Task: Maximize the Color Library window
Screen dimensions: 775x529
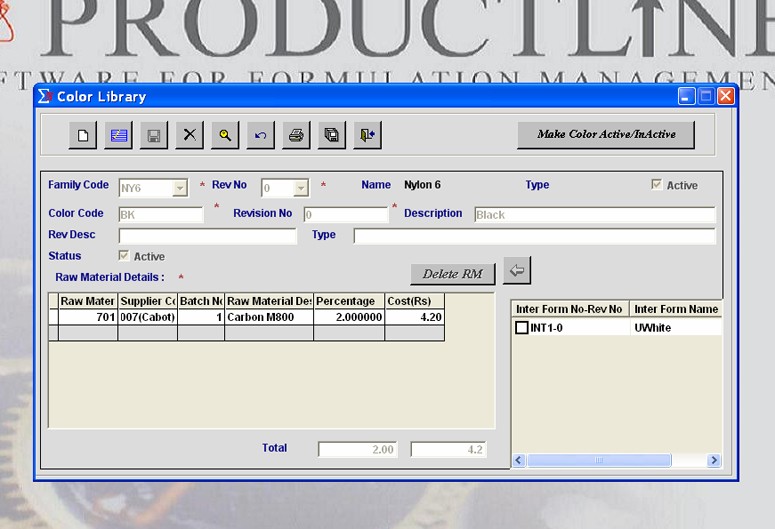Action: click(x=706, y=96)
